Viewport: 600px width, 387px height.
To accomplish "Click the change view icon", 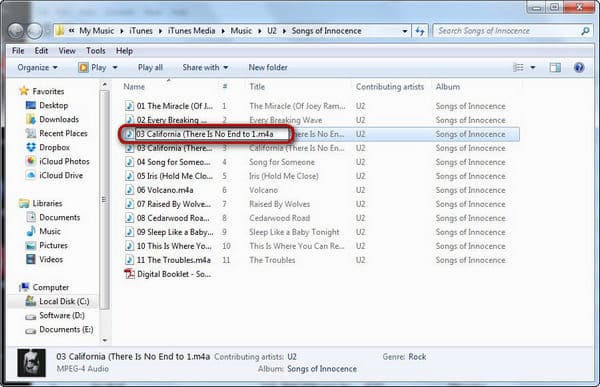I will tap(518, 68).
